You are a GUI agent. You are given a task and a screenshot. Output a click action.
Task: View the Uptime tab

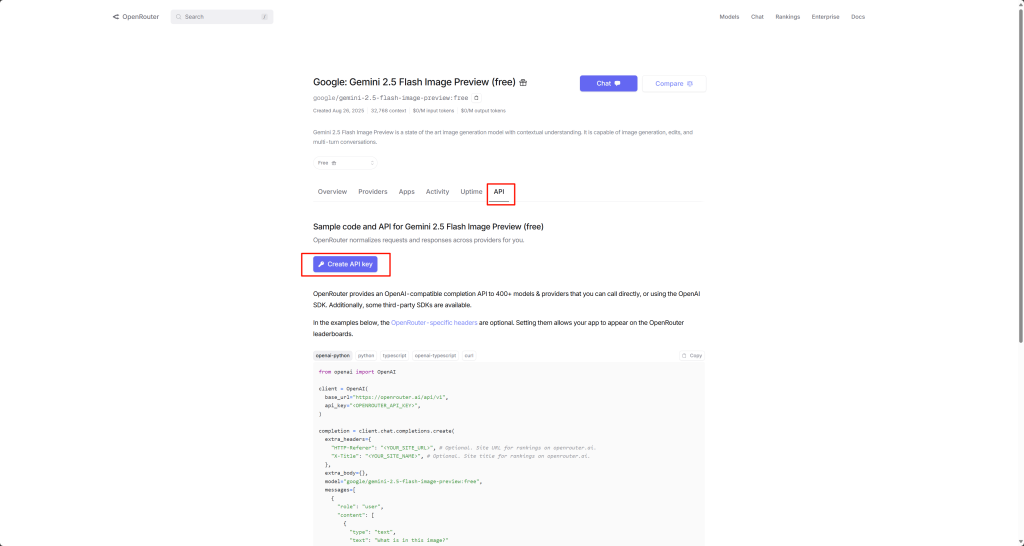[470, 191]
